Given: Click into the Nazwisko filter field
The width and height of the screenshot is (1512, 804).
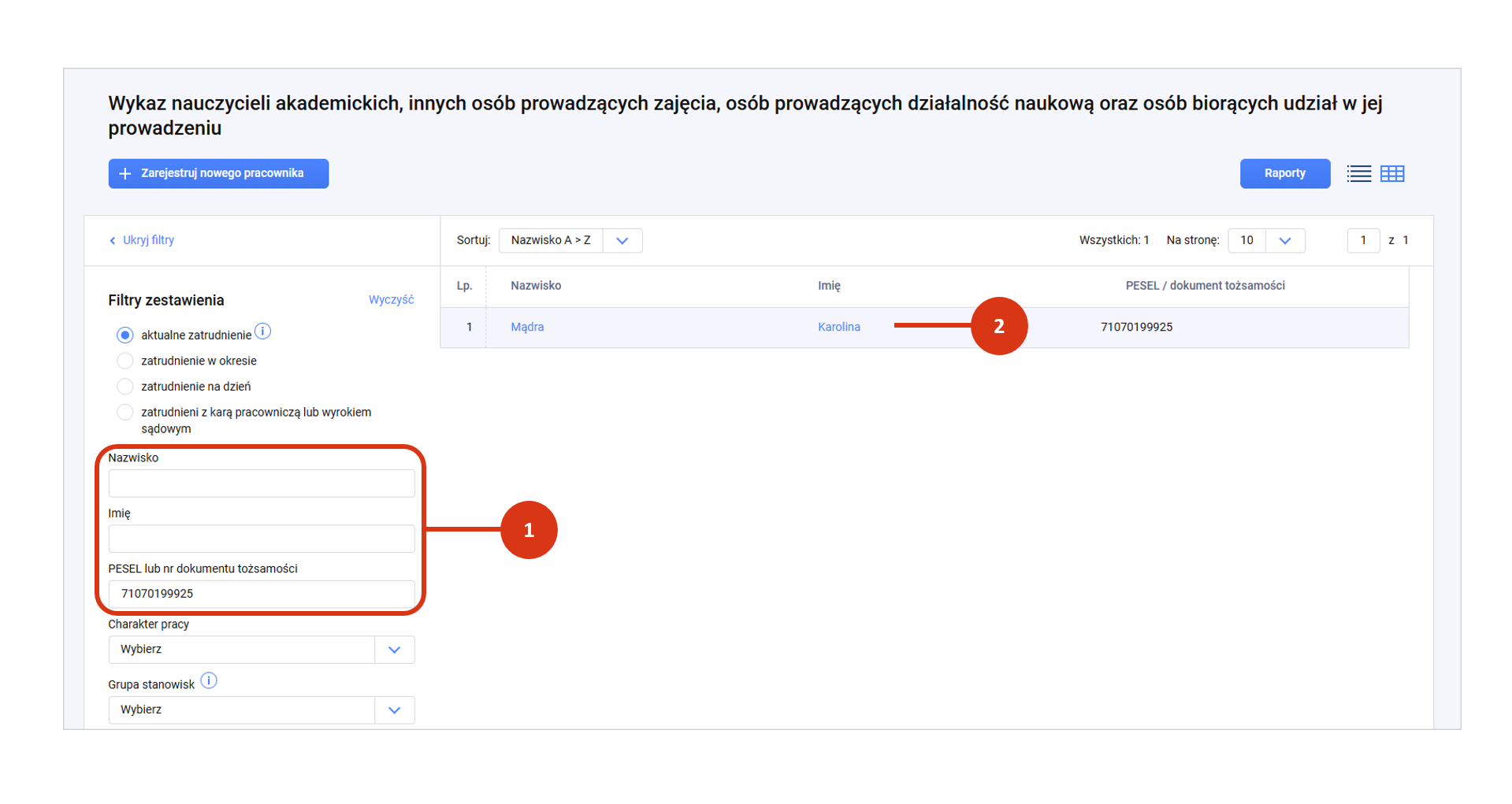Looking at the screenshot, I should coord(261,484).
